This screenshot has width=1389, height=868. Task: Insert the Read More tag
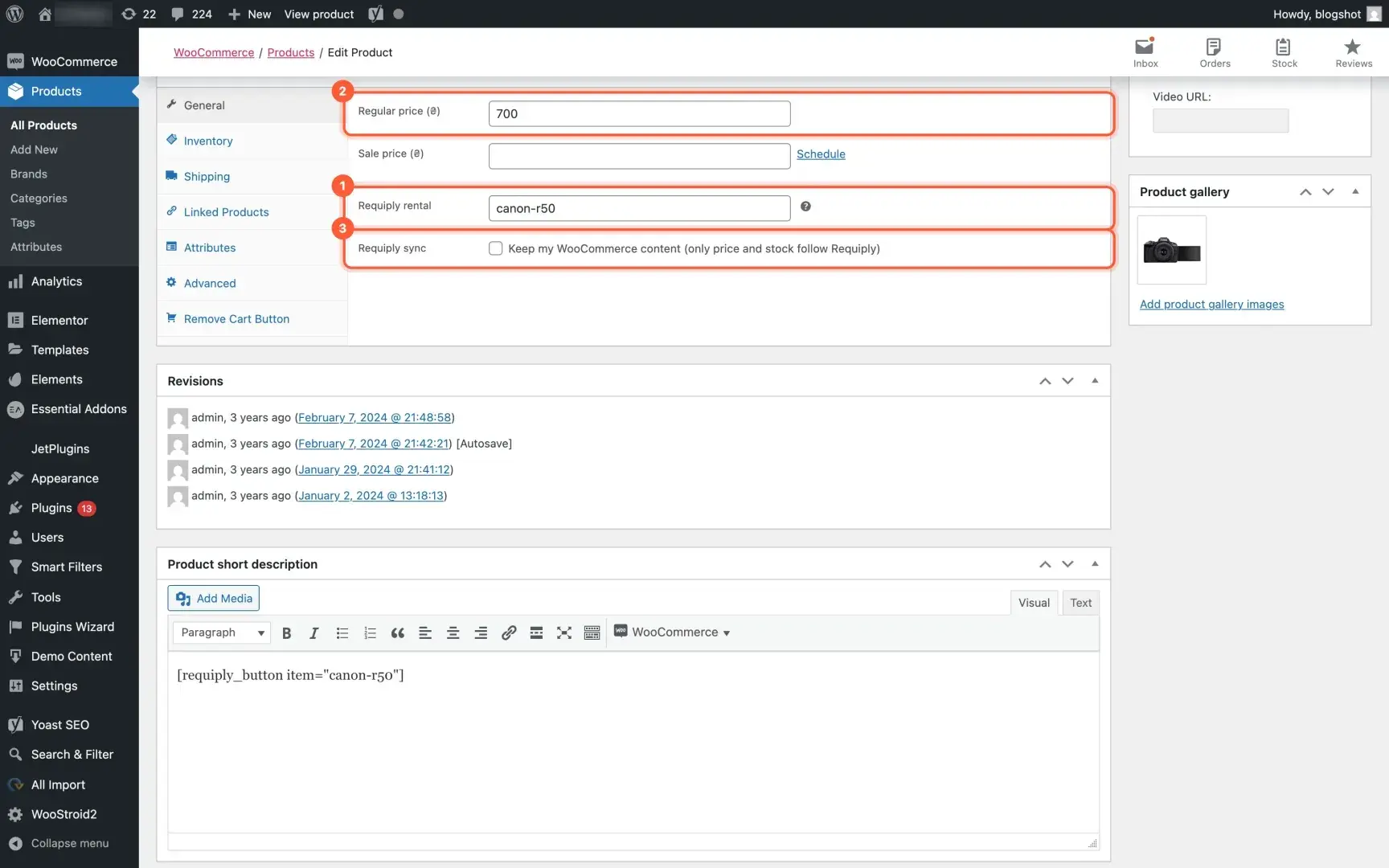536,633
